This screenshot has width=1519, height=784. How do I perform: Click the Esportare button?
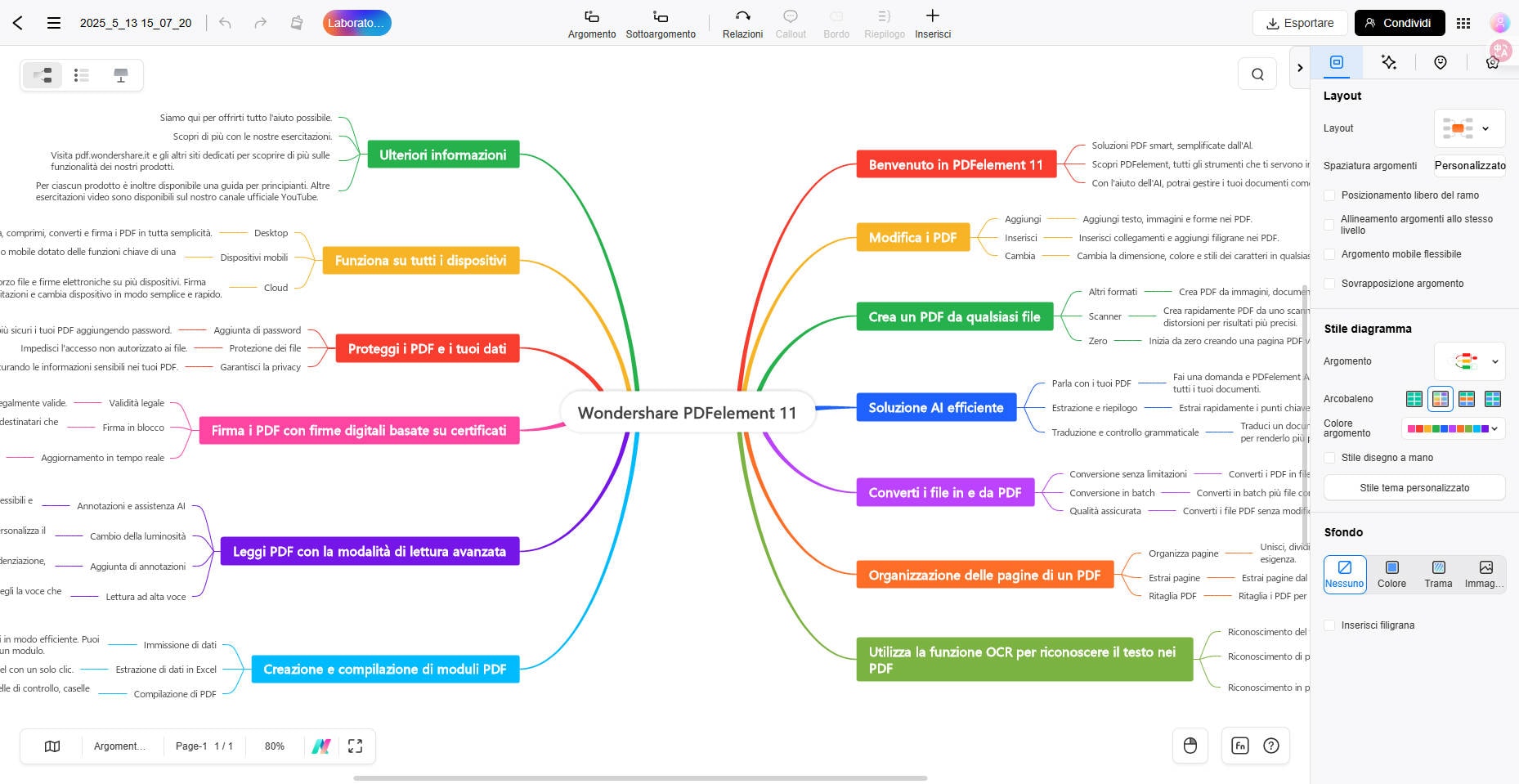pos(1300,23)
